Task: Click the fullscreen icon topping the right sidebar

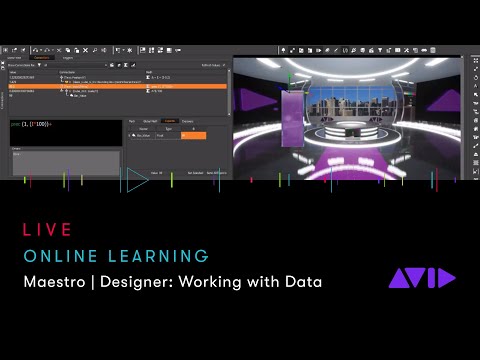Action: 476,60
